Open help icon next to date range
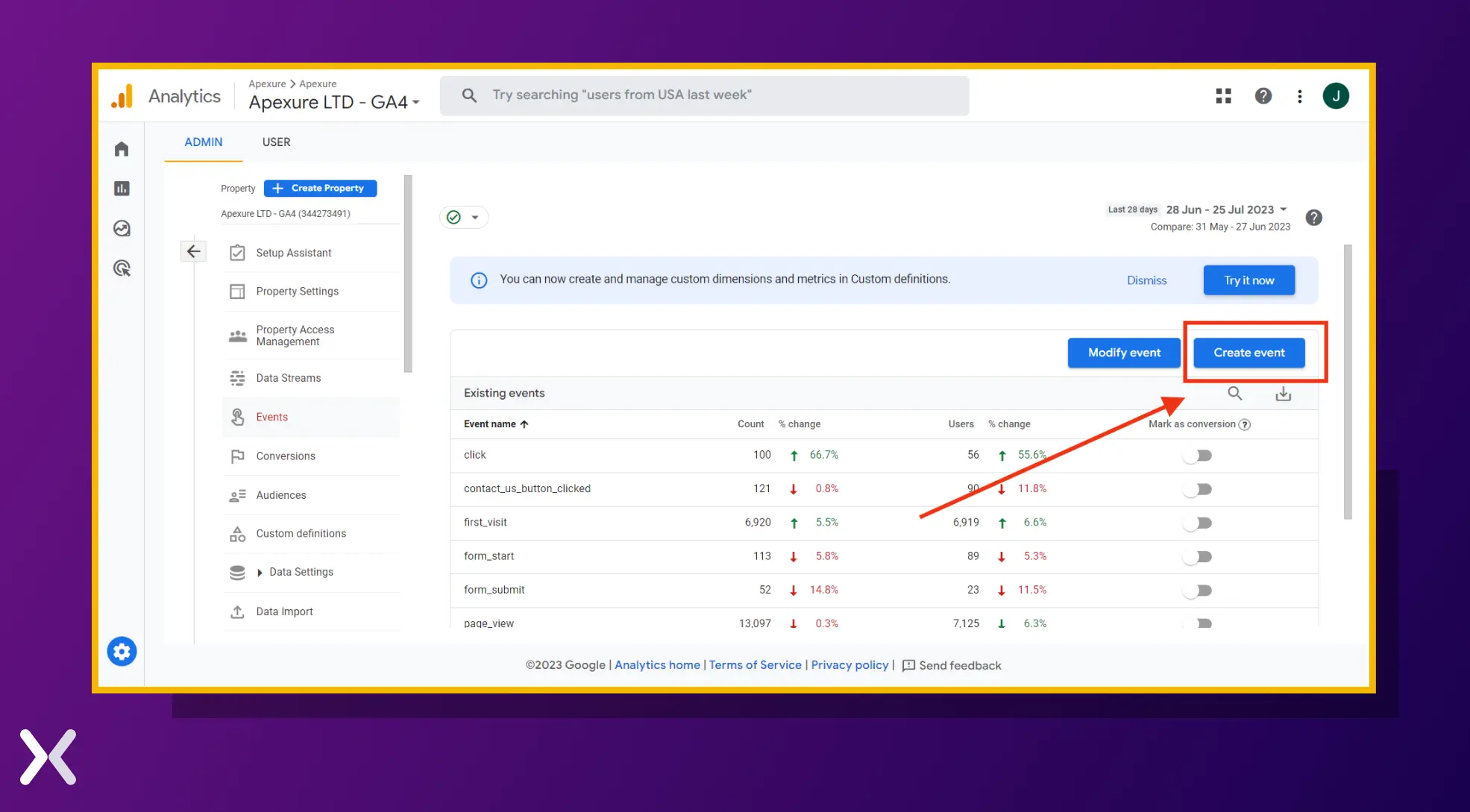The width and height of the screenshot is (1470, 812). pyautogui.click(x=1314, y=218)
